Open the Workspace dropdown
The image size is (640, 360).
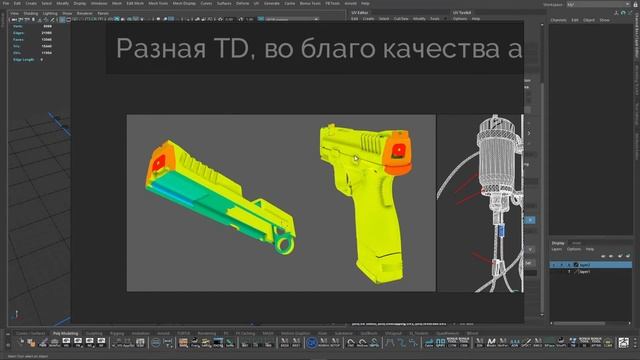[x=598, y=4]
